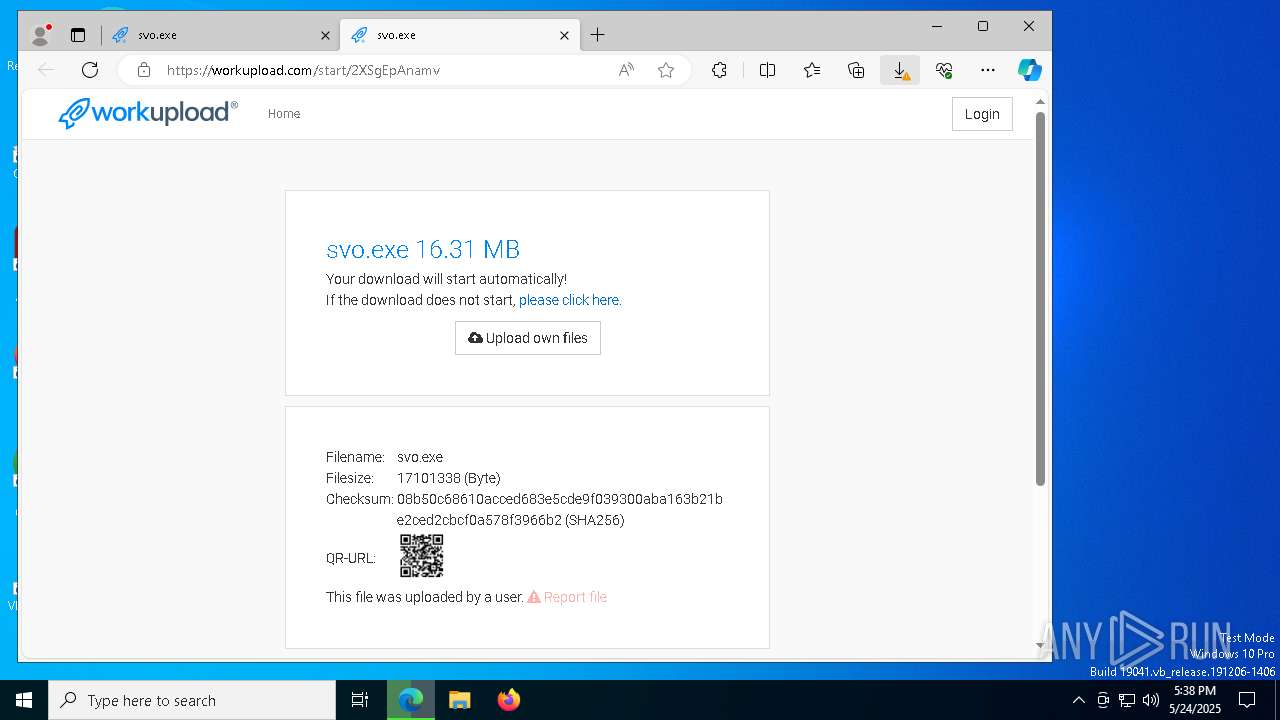The image size is (1280, 720).
Task: Click the workupload URL address bar
Action: click(380, 70)
